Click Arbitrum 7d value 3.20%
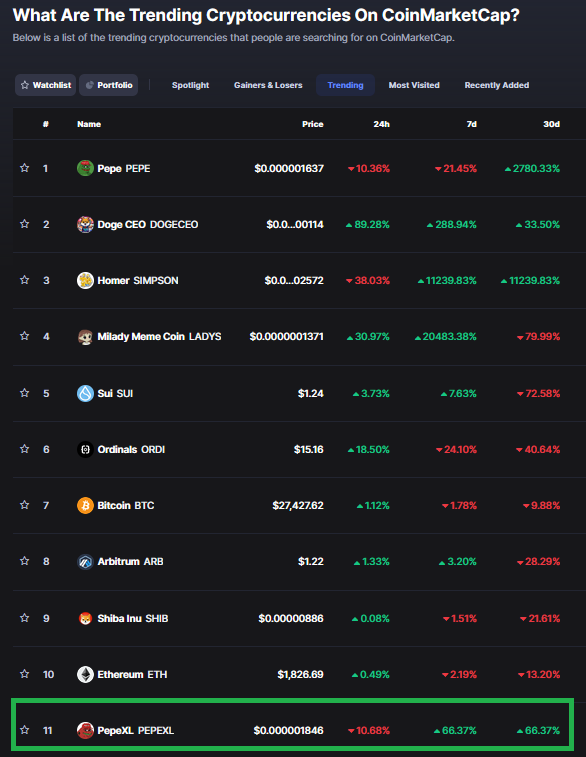 [x=458, y=561]
